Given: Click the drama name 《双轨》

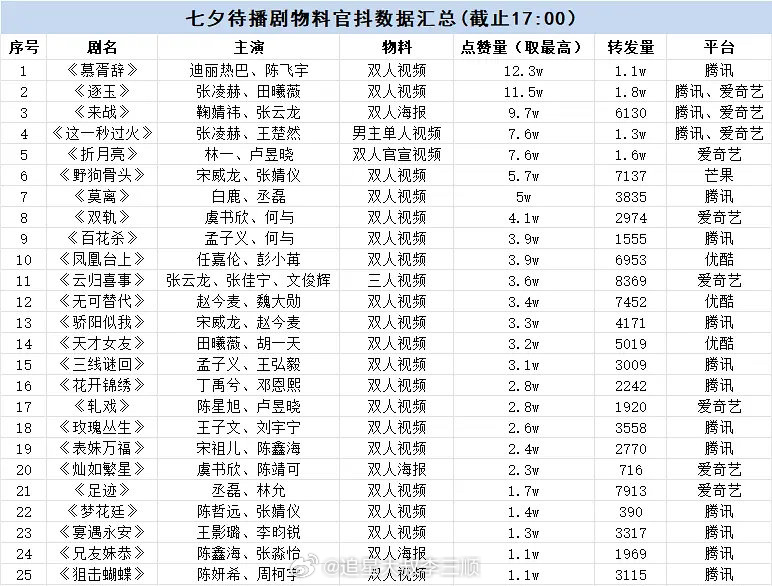Looking at the screenshot, I should [x=102, y=218].
